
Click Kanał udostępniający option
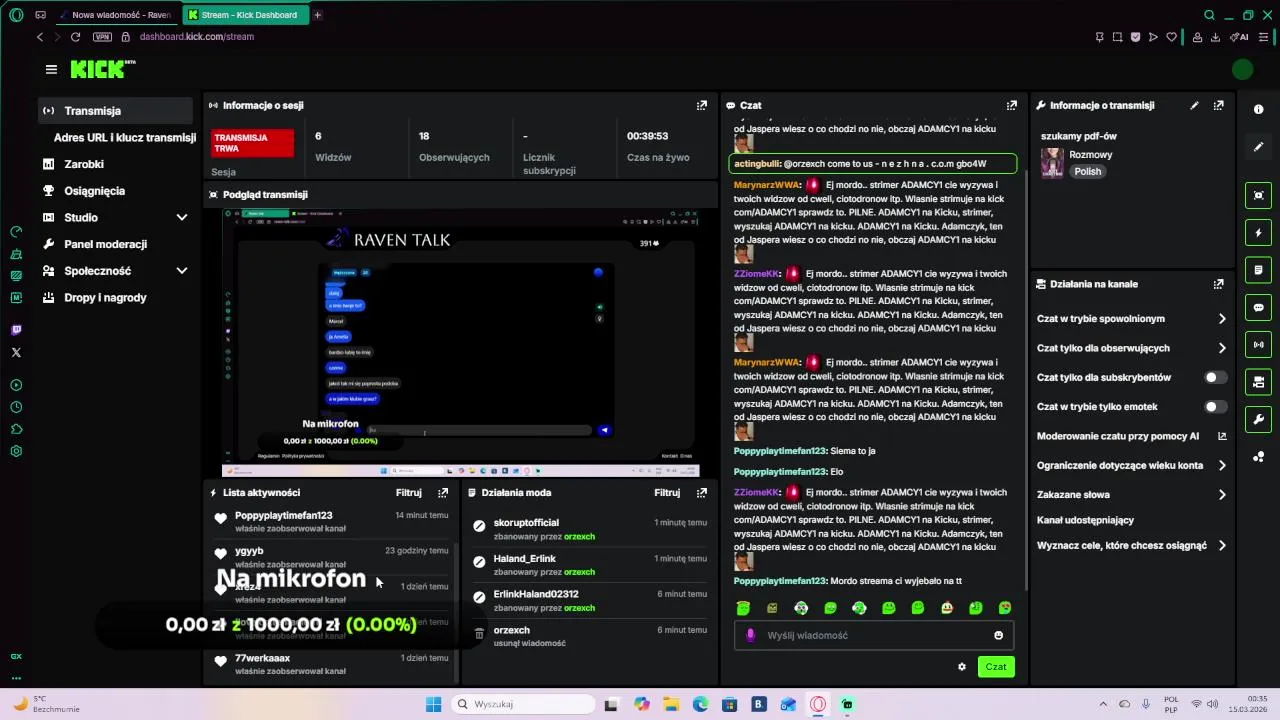tap(1085, 520)
